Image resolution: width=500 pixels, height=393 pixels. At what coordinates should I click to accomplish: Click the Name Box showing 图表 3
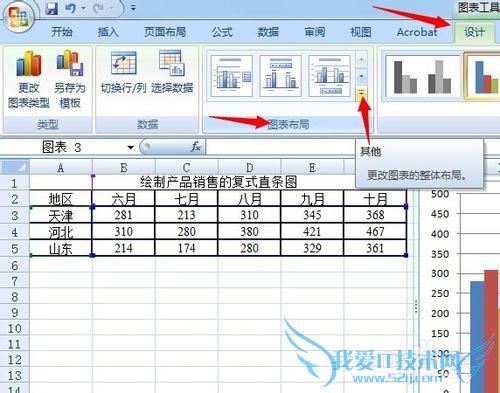62,147
